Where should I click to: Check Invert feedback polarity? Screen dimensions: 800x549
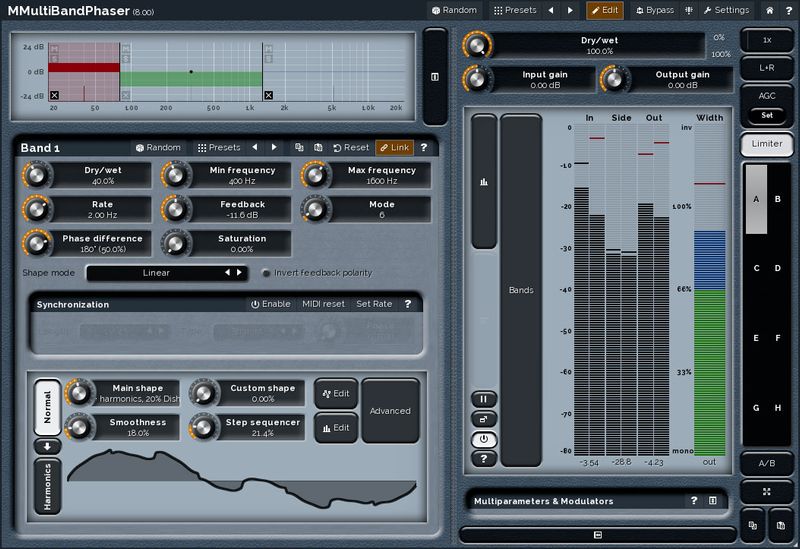pos(317,273)
